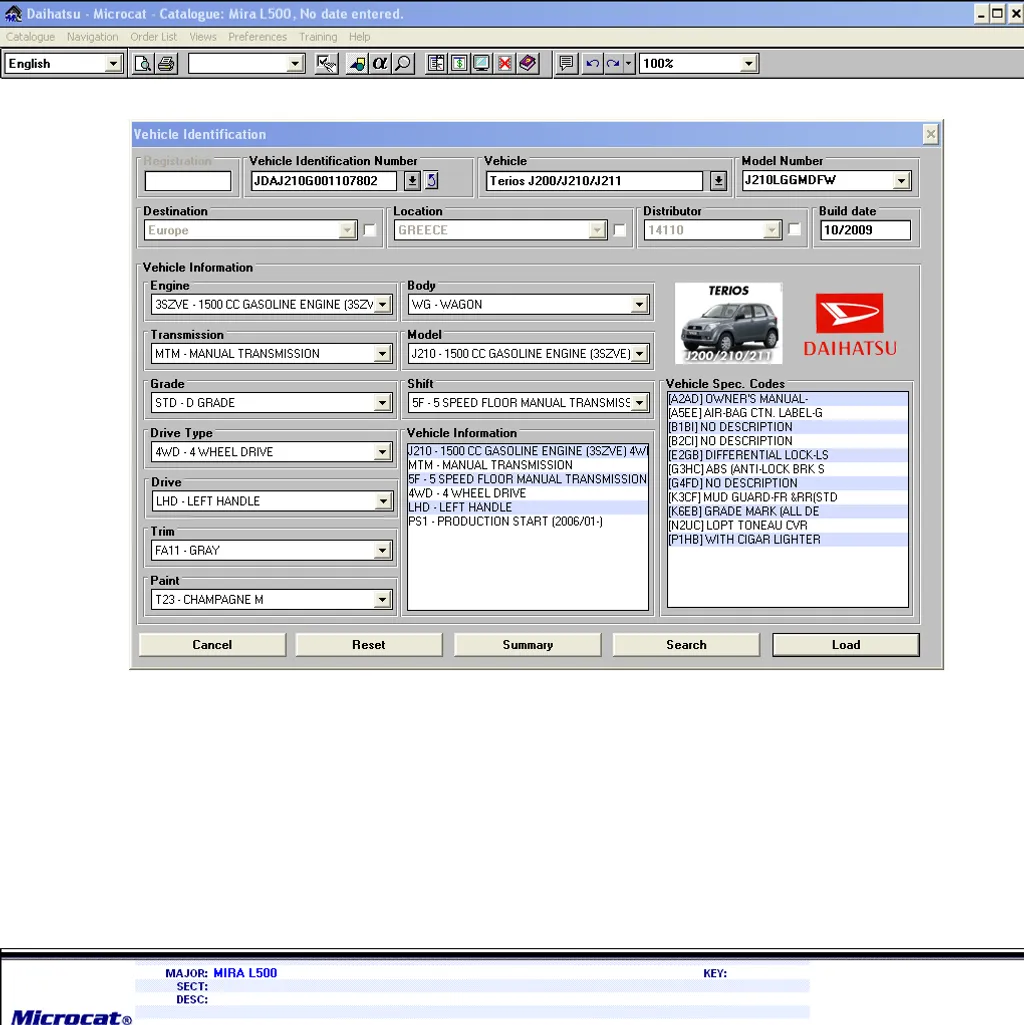Open the Preferences menu
Screen dimensions: 1024x1025
pos(258,37)
